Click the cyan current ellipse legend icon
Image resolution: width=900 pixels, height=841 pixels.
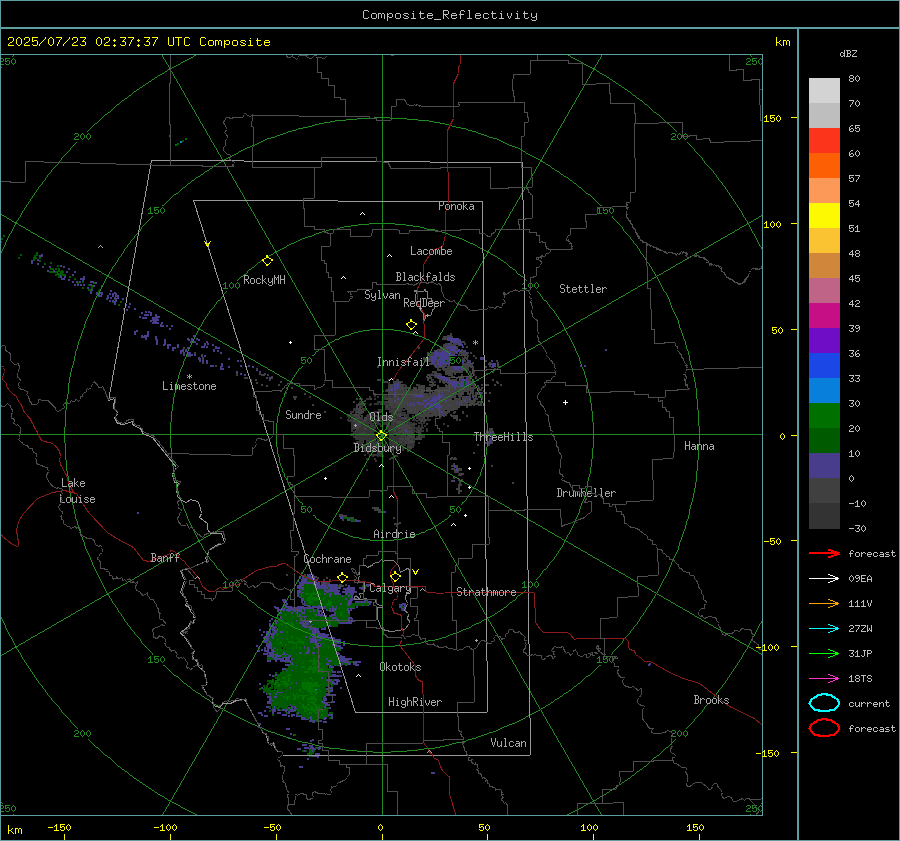click(x=824, y=703)
